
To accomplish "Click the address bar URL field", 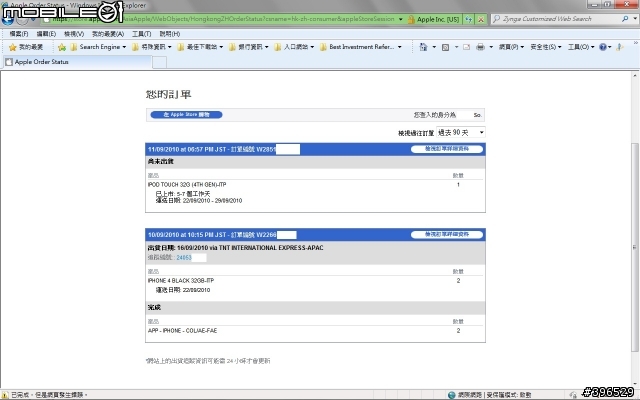I will tap(220, 19).
